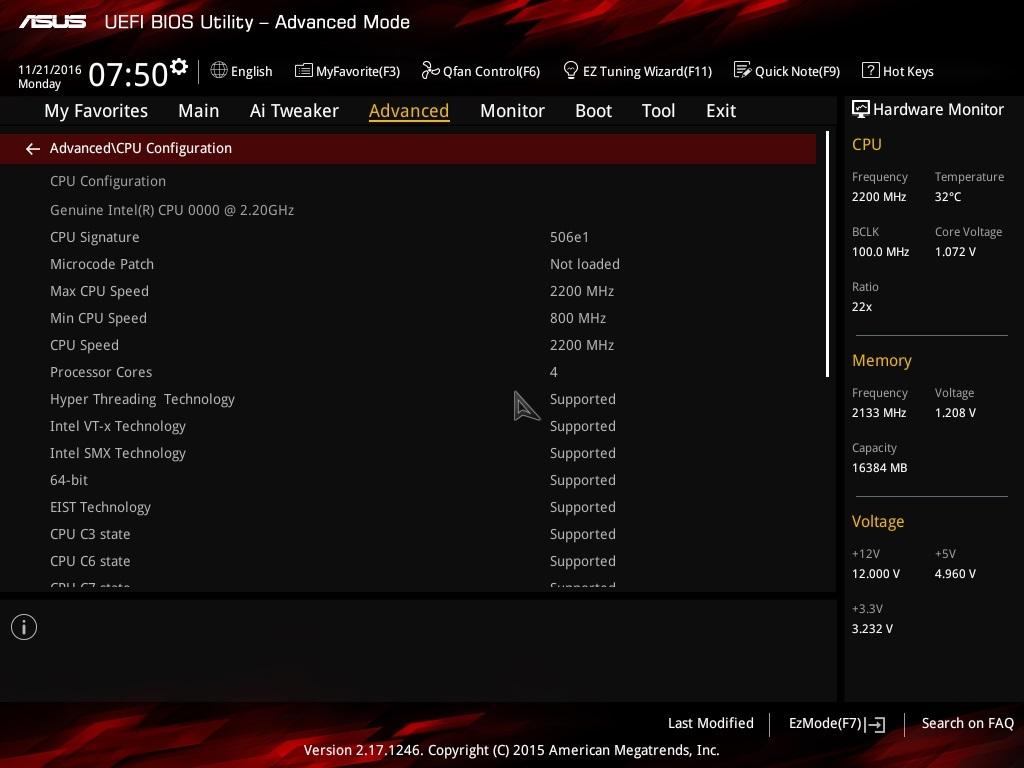Start EZ Tuning Wizard(F11)
1024x768 pixels.
[x=637, y=71]
